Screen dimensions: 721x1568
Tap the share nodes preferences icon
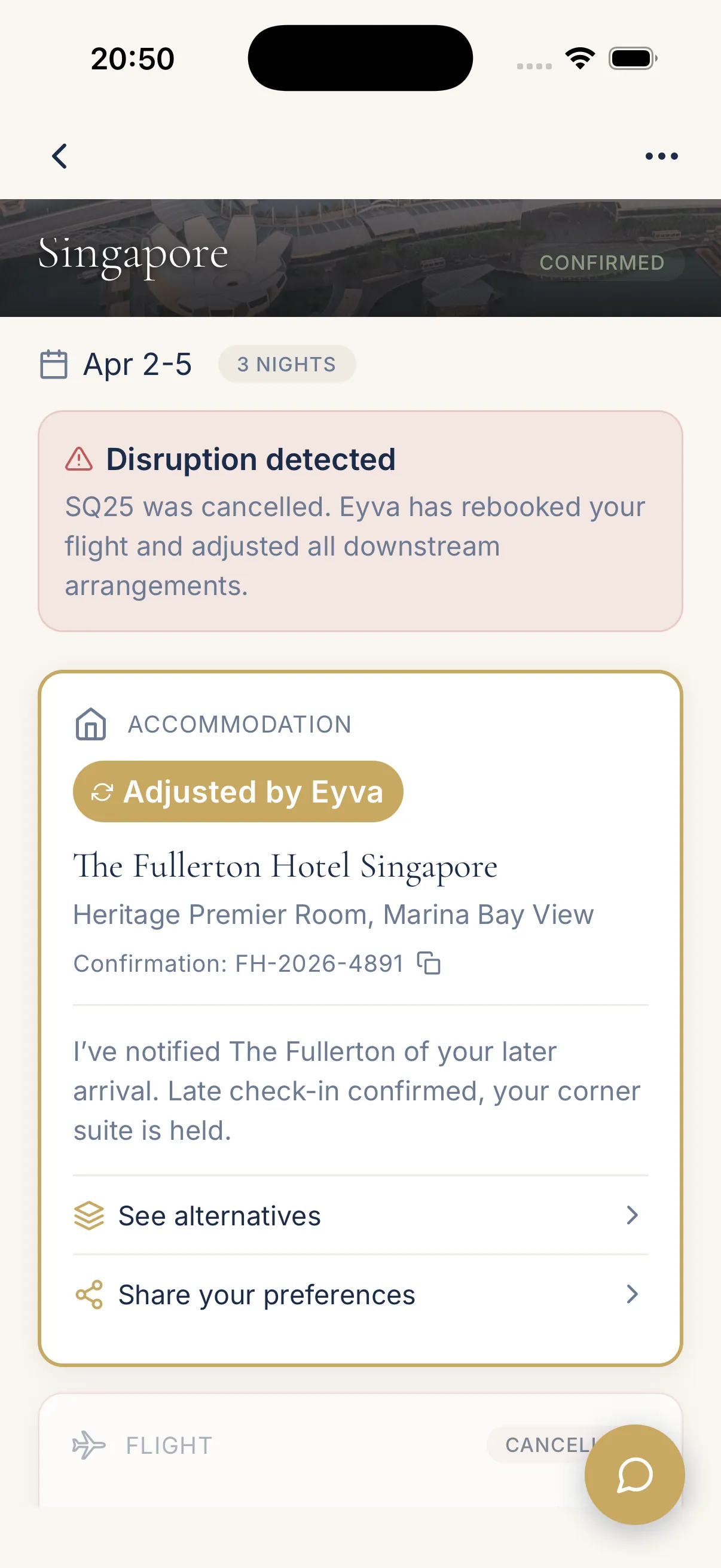(x=90, y=1294)
